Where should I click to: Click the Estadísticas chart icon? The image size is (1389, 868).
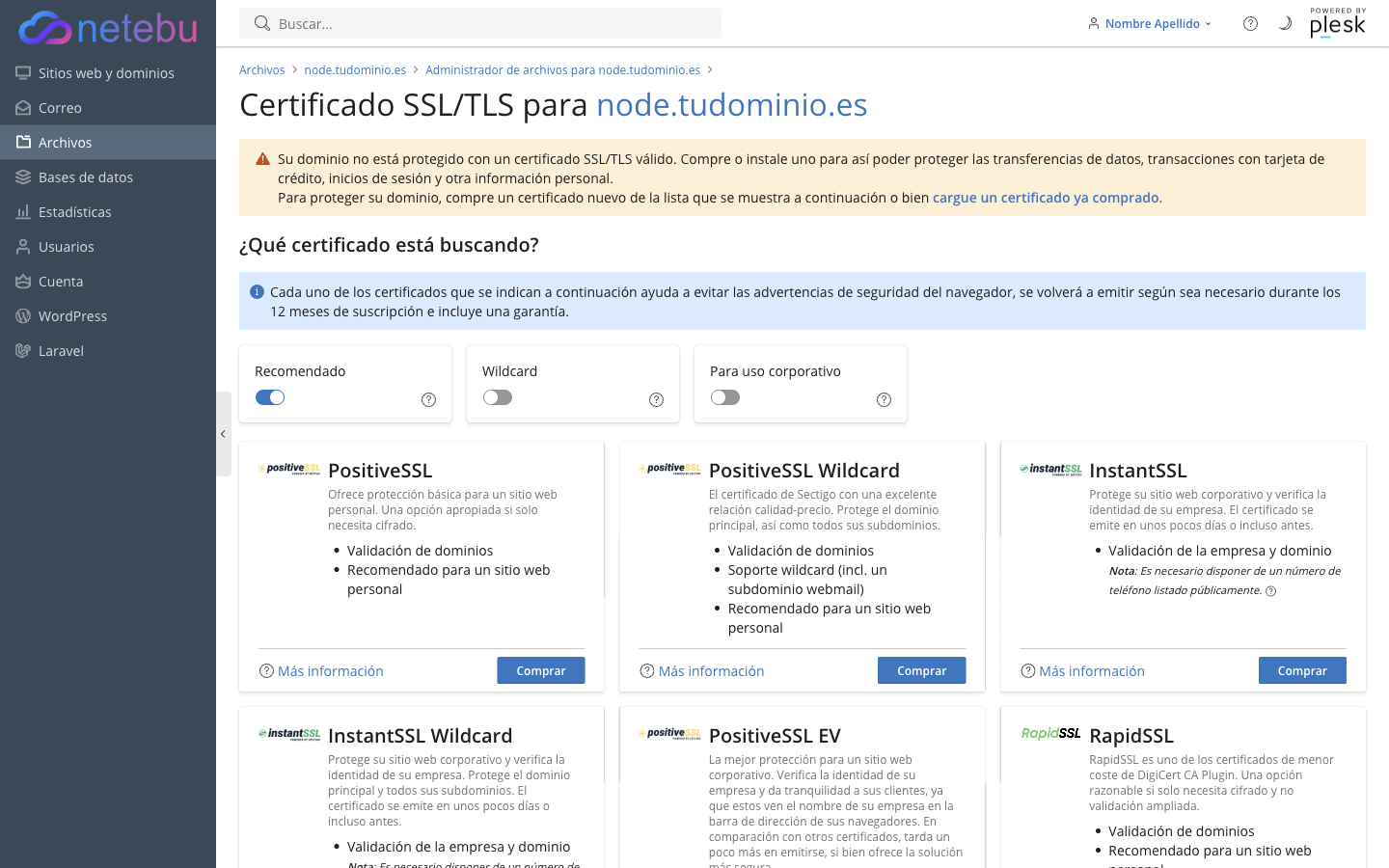coord(23,211)
